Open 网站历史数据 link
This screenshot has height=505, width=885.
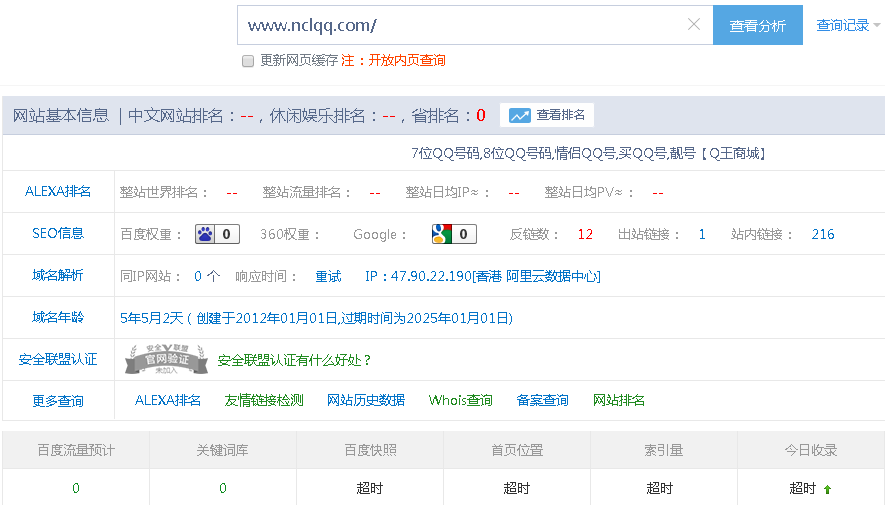coord(366,401)
